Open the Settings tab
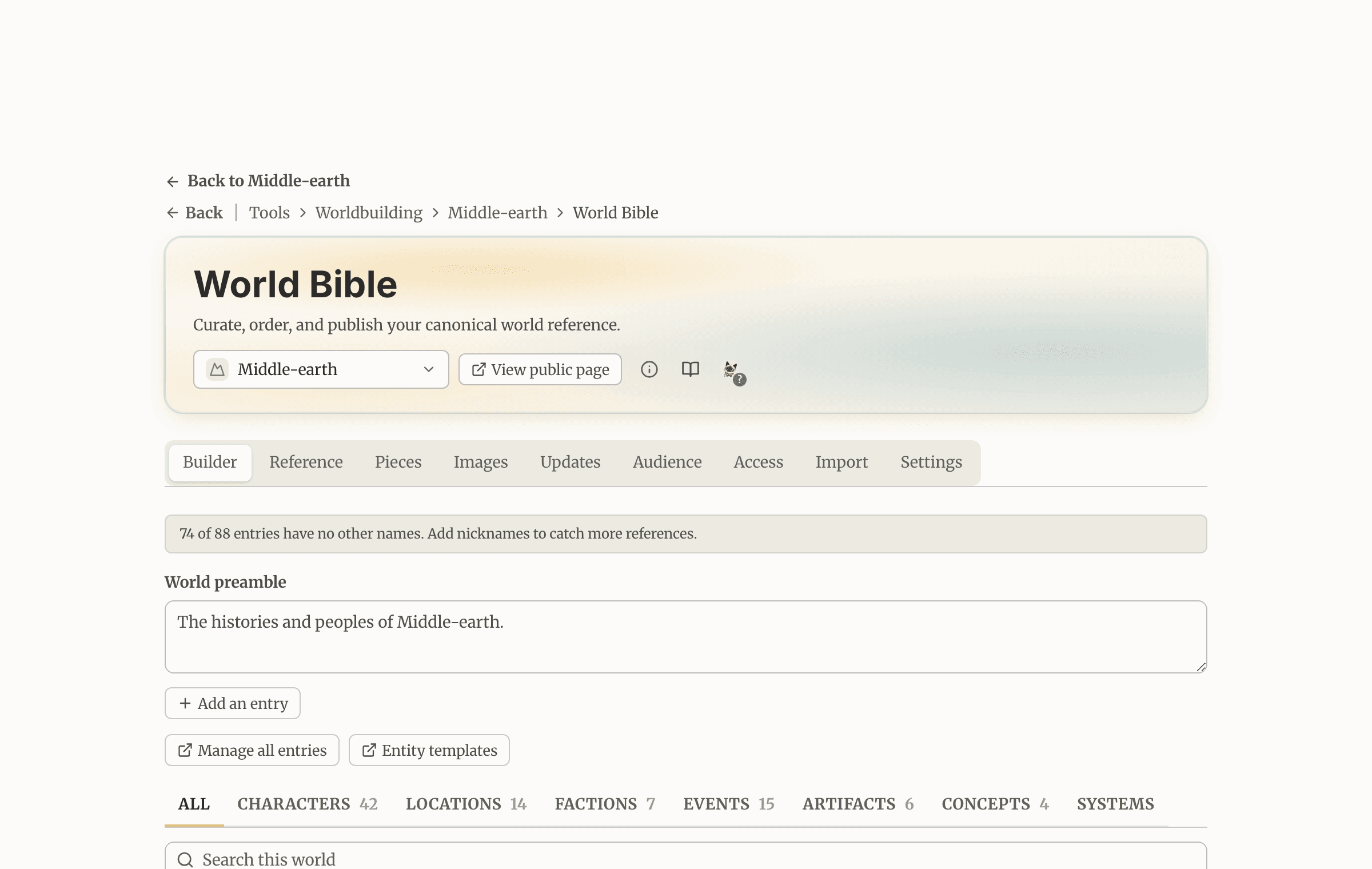Screen dimensions: 1372x869 coord(931,463)
